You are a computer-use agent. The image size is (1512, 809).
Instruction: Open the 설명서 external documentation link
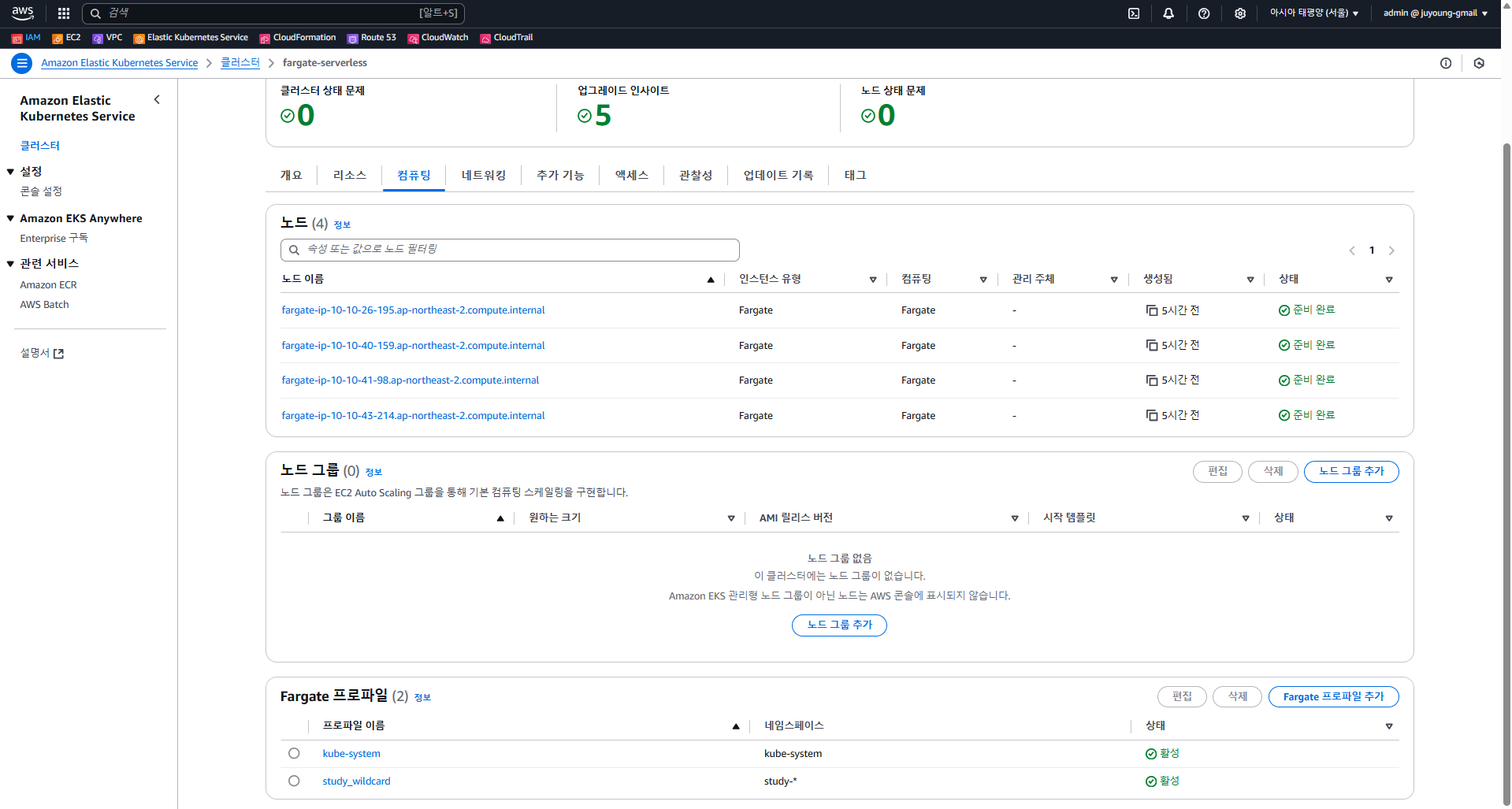coord(42,353)
